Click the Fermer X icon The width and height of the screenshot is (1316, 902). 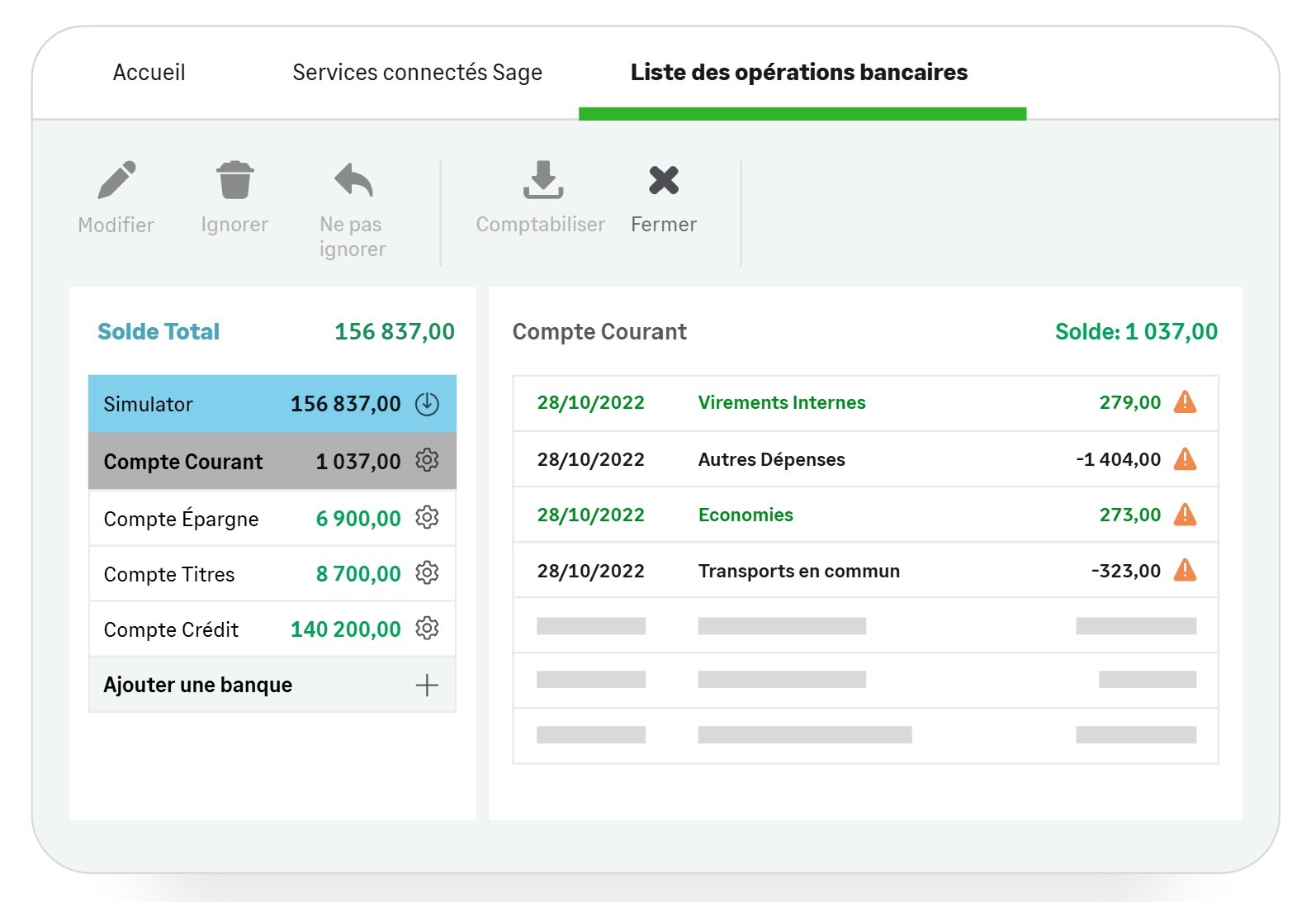pos(664,180)
